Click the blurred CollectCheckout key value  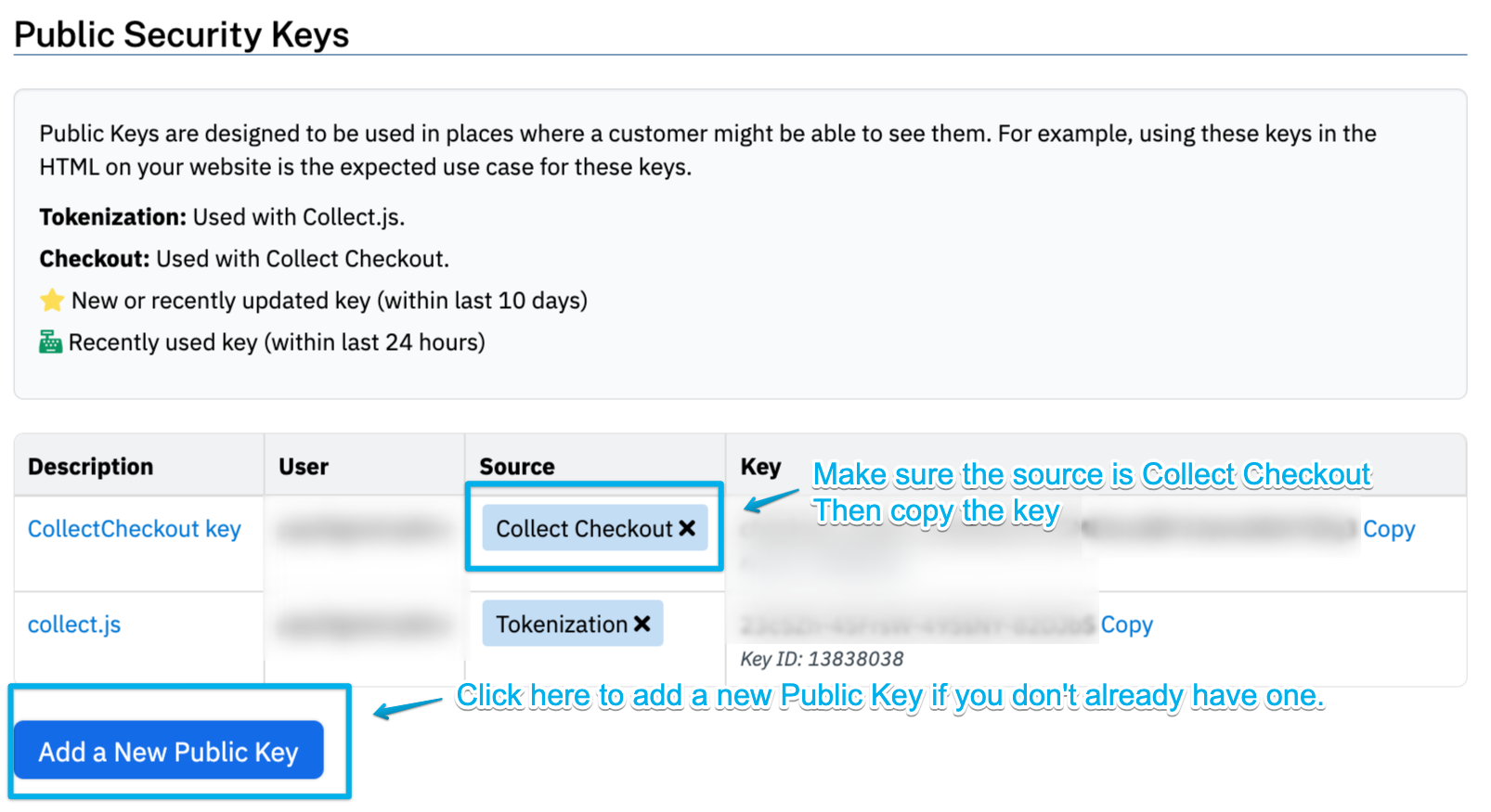(x=1216, y=529)
